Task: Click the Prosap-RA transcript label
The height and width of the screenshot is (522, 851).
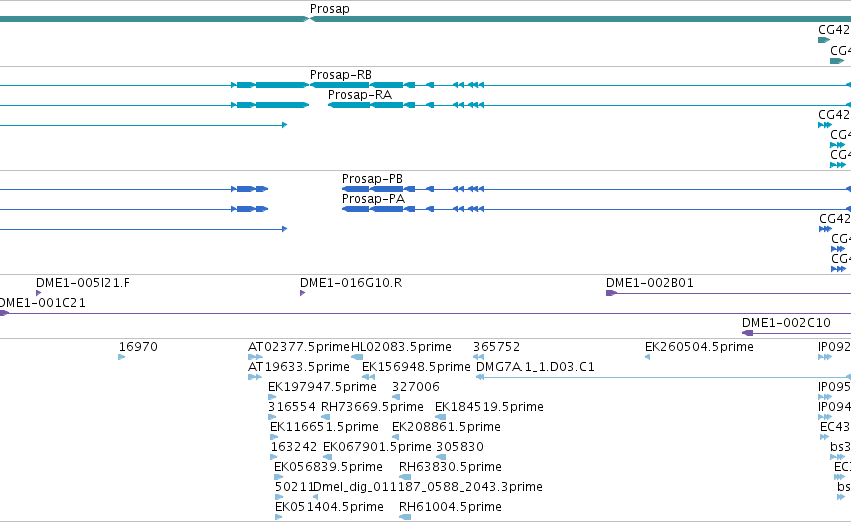Action: (359, 94)
